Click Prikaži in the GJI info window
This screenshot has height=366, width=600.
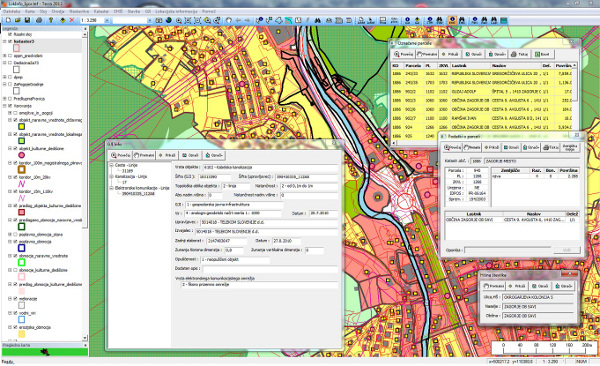pos(167,155)
